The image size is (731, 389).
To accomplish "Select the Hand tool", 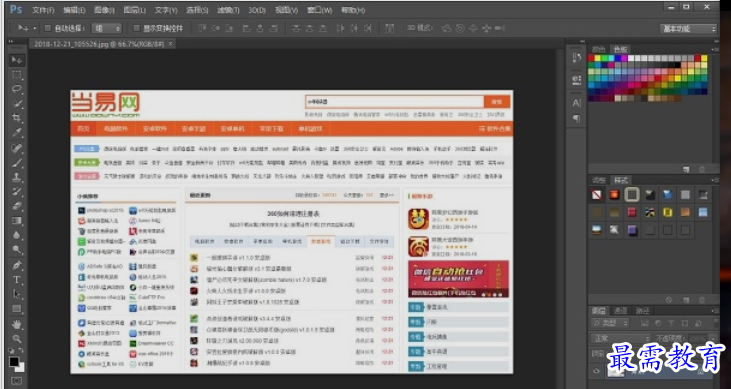I will coord(17,324).
